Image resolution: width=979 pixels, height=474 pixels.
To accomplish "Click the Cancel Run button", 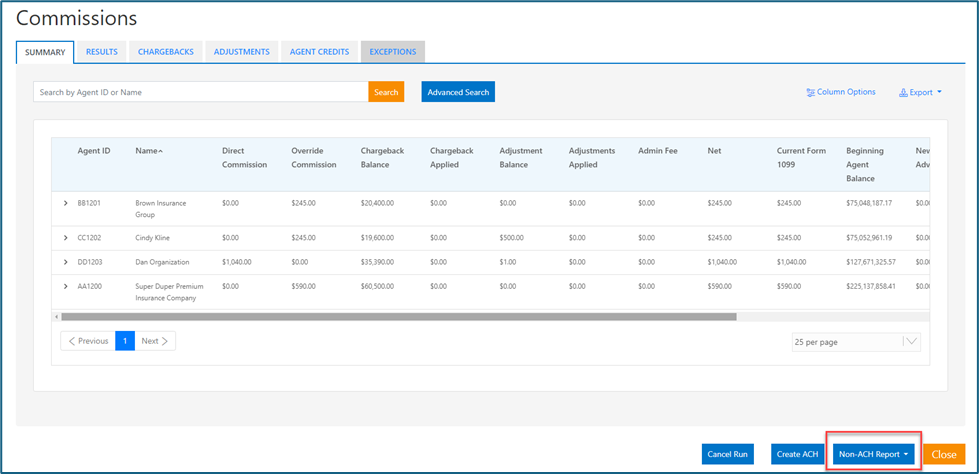I will (x=727, y=454).
